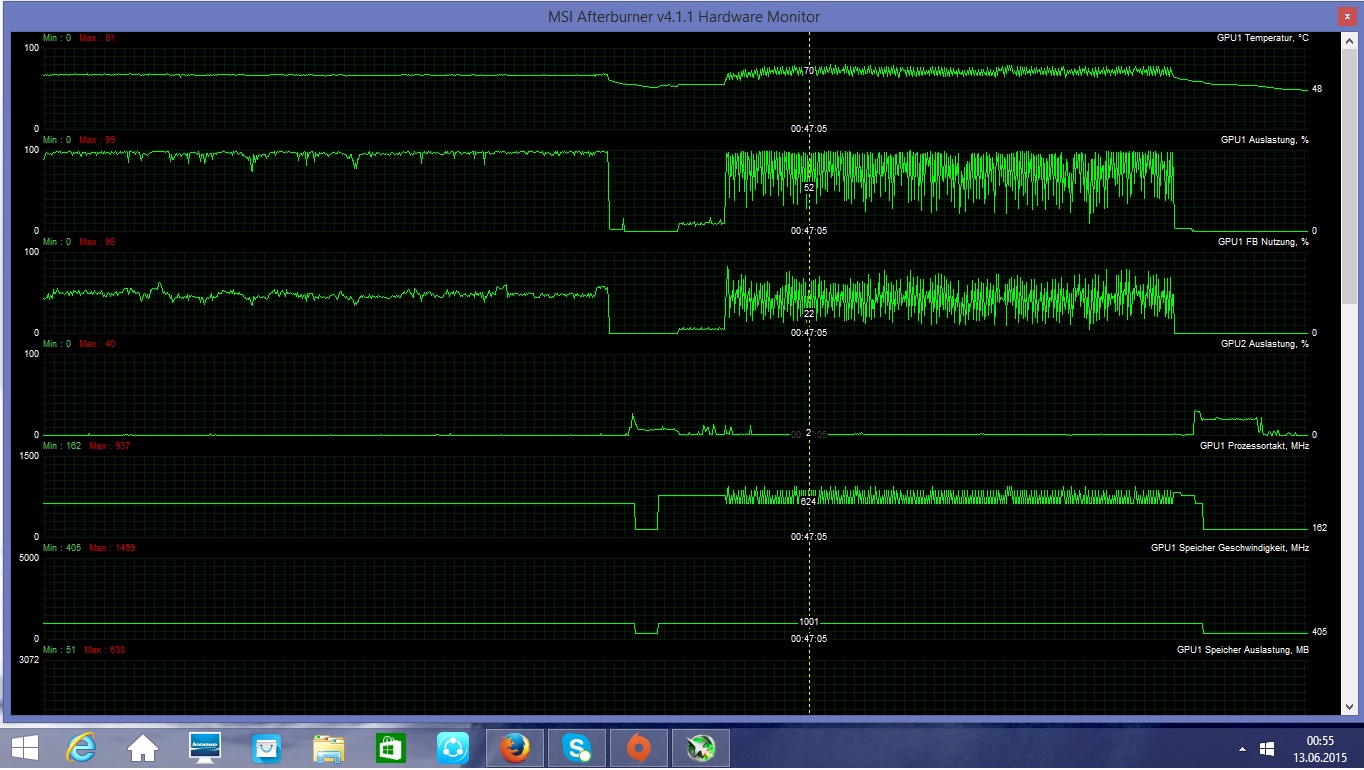This screenshot has height=770, width=1364.
Task: Open the clock showing 00:55
Action: pos(1321,740)
